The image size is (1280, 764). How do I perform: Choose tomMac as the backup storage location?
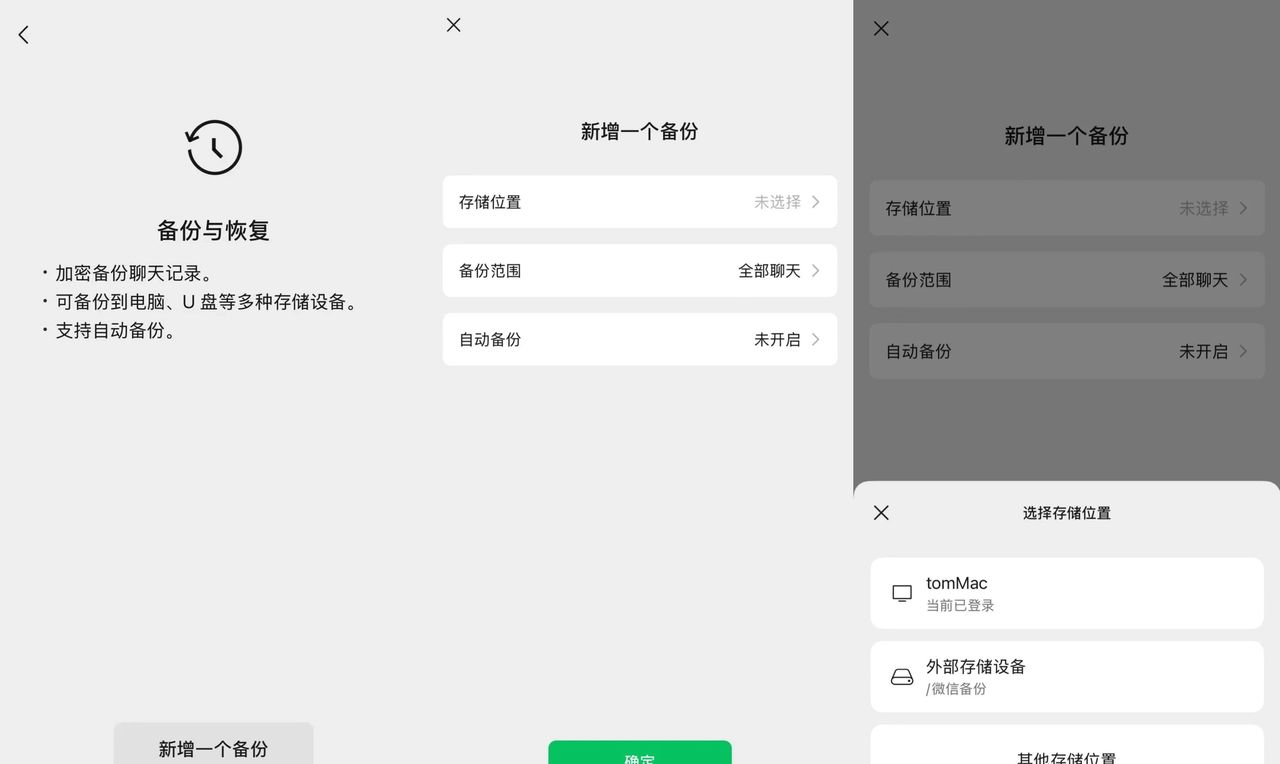(1066, 592)
